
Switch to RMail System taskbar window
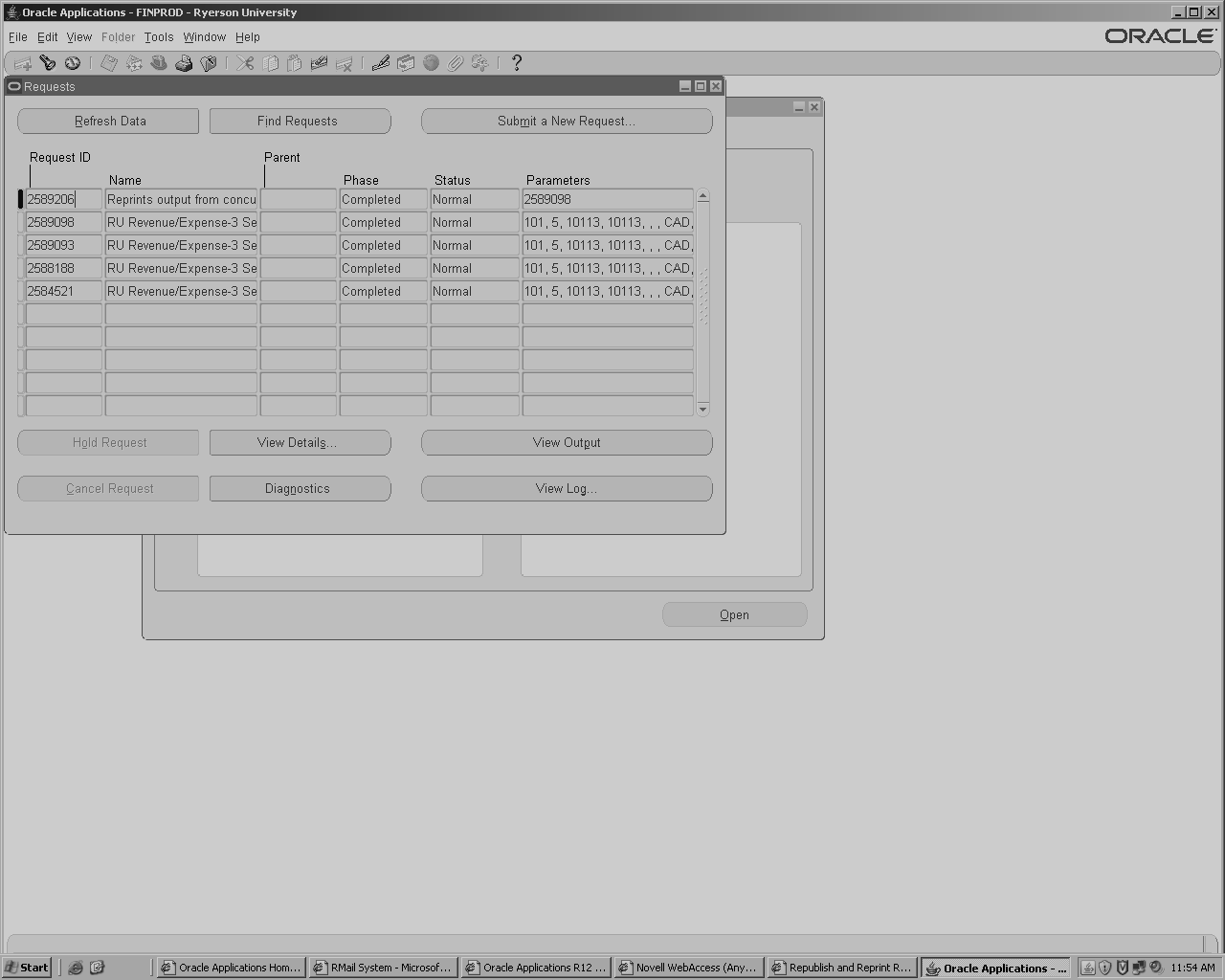click(x=383, y=968)
